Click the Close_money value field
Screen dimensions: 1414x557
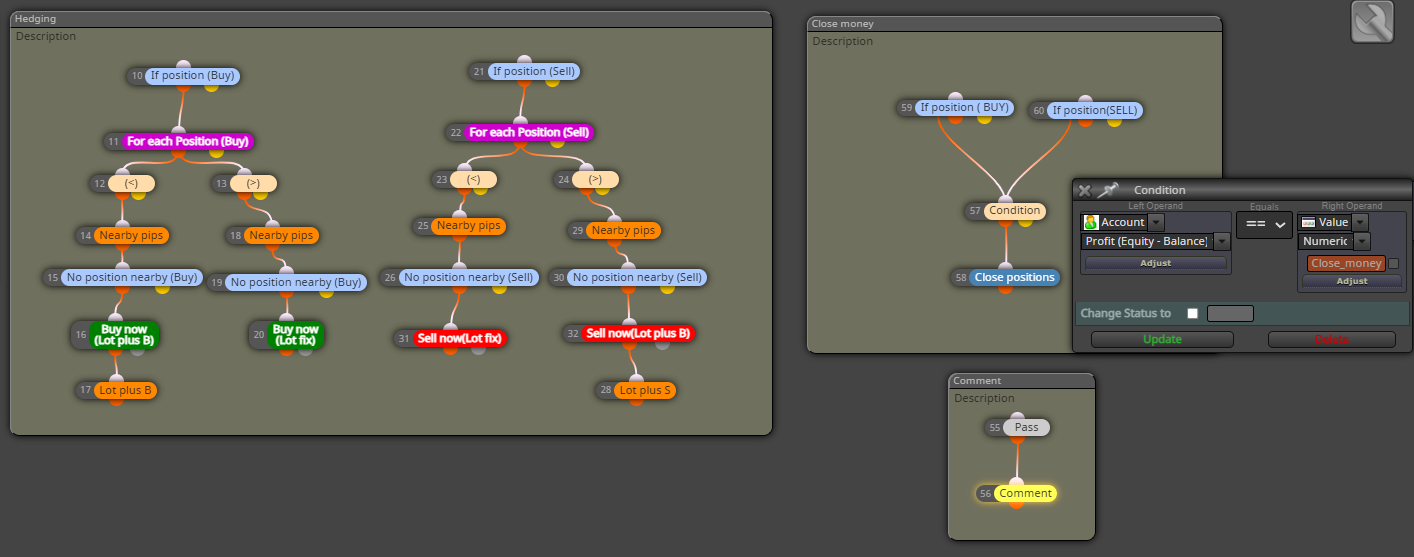point(1346,264)
